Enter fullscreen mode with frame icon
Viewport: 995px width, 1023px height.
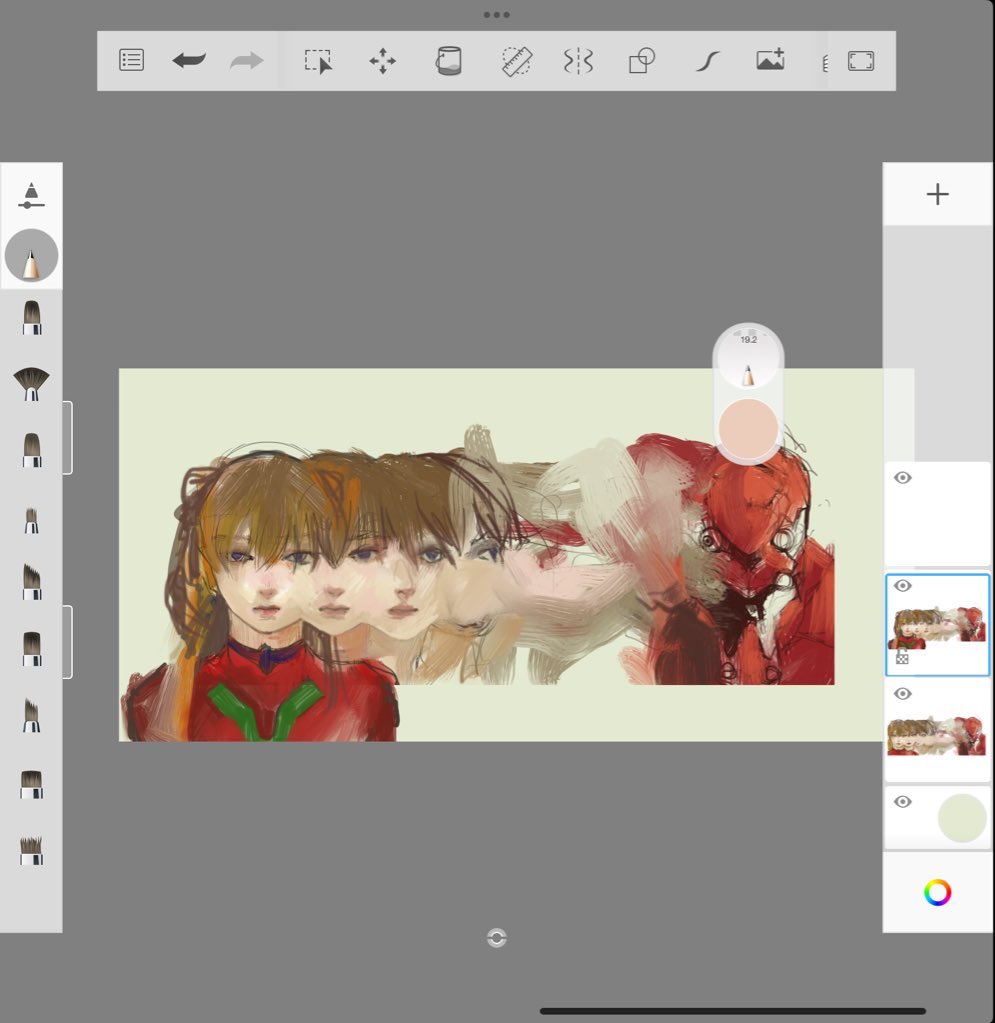(861, 61)
